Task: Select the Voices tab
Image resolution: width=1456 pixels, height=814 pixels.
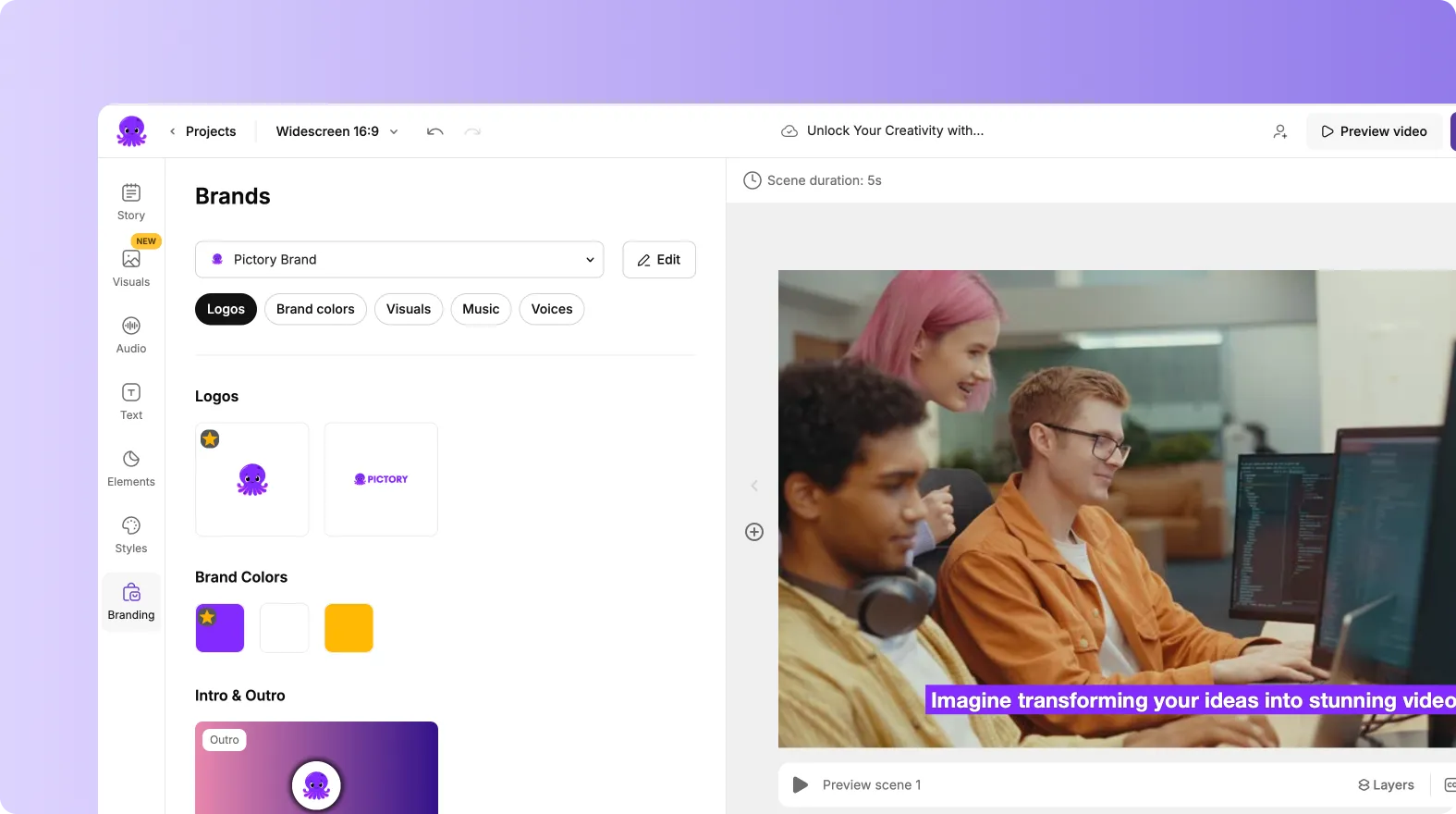Action: coord(551,309)
